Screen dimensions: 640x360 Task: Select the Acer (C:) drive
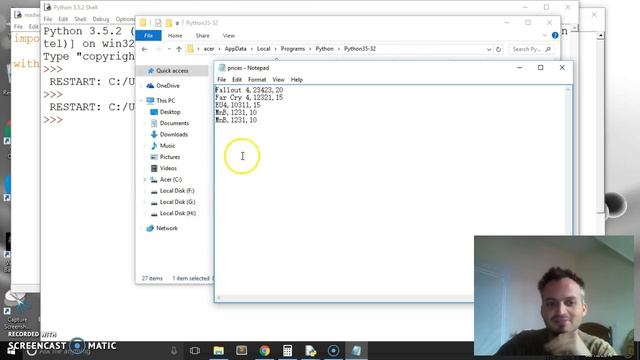point(171,180)
